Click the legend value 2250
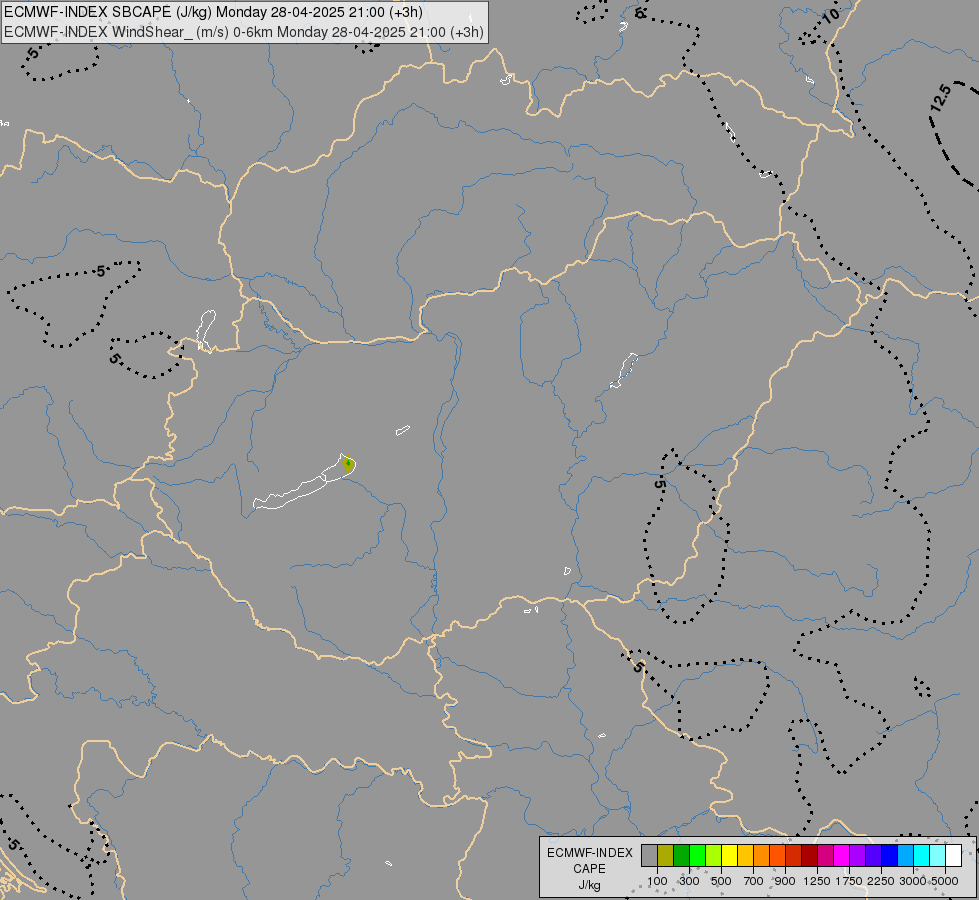979x900 pixels. pos(881,881)
